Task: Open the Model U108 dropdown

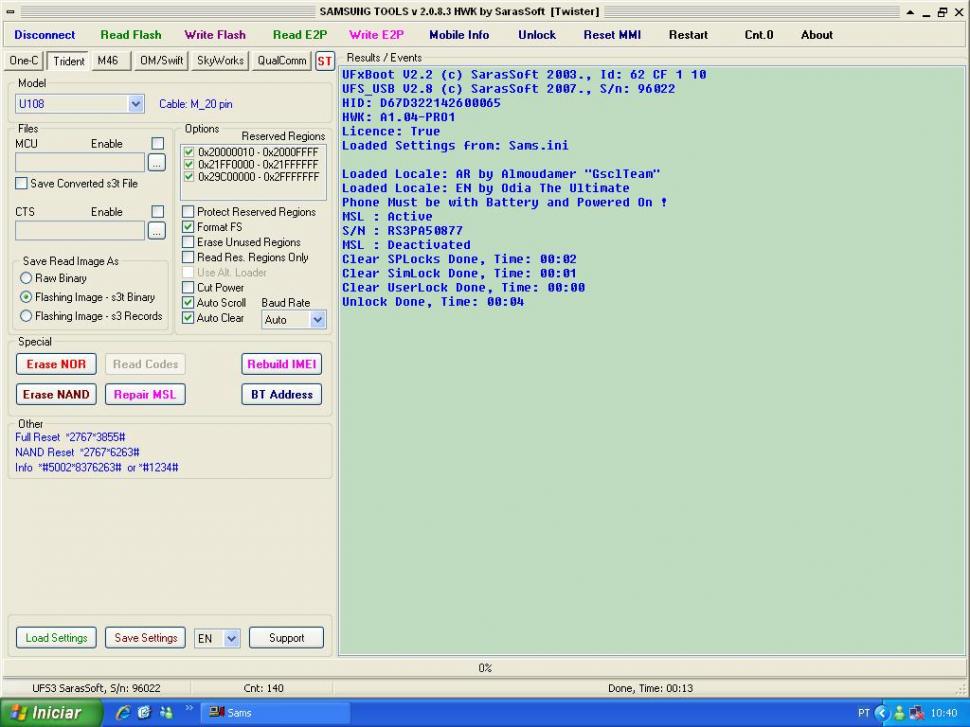Action: coord(136,104)
